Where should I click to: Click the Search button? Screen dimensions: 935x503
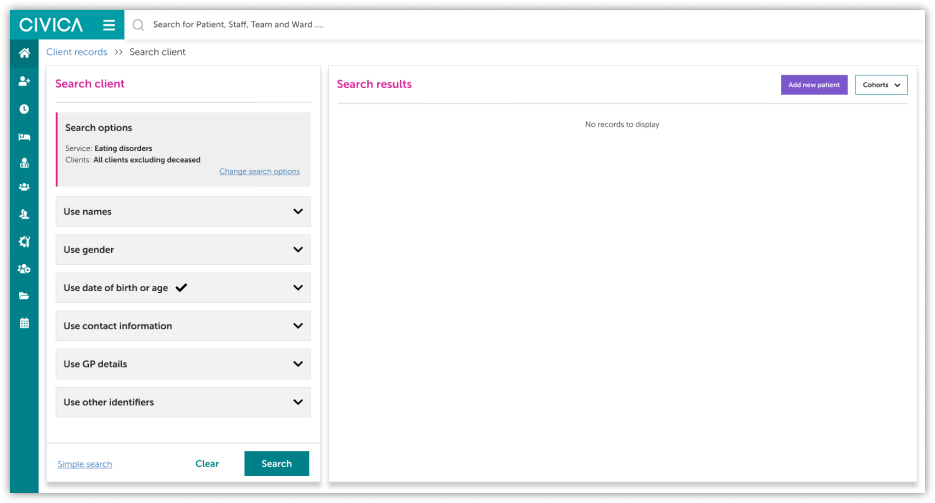[277, 464]
